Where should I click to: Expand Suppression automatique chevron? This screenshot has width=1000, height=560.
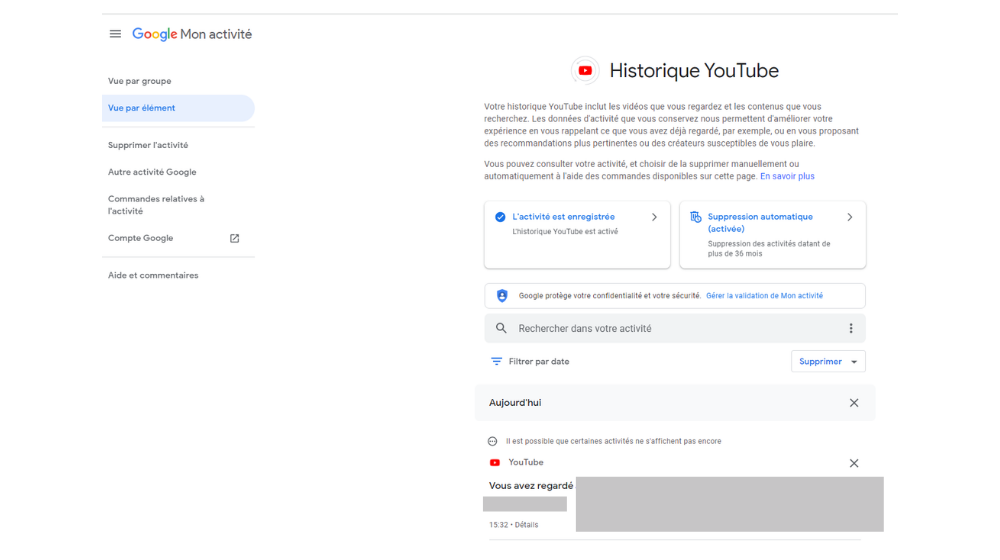pos(850,217)
